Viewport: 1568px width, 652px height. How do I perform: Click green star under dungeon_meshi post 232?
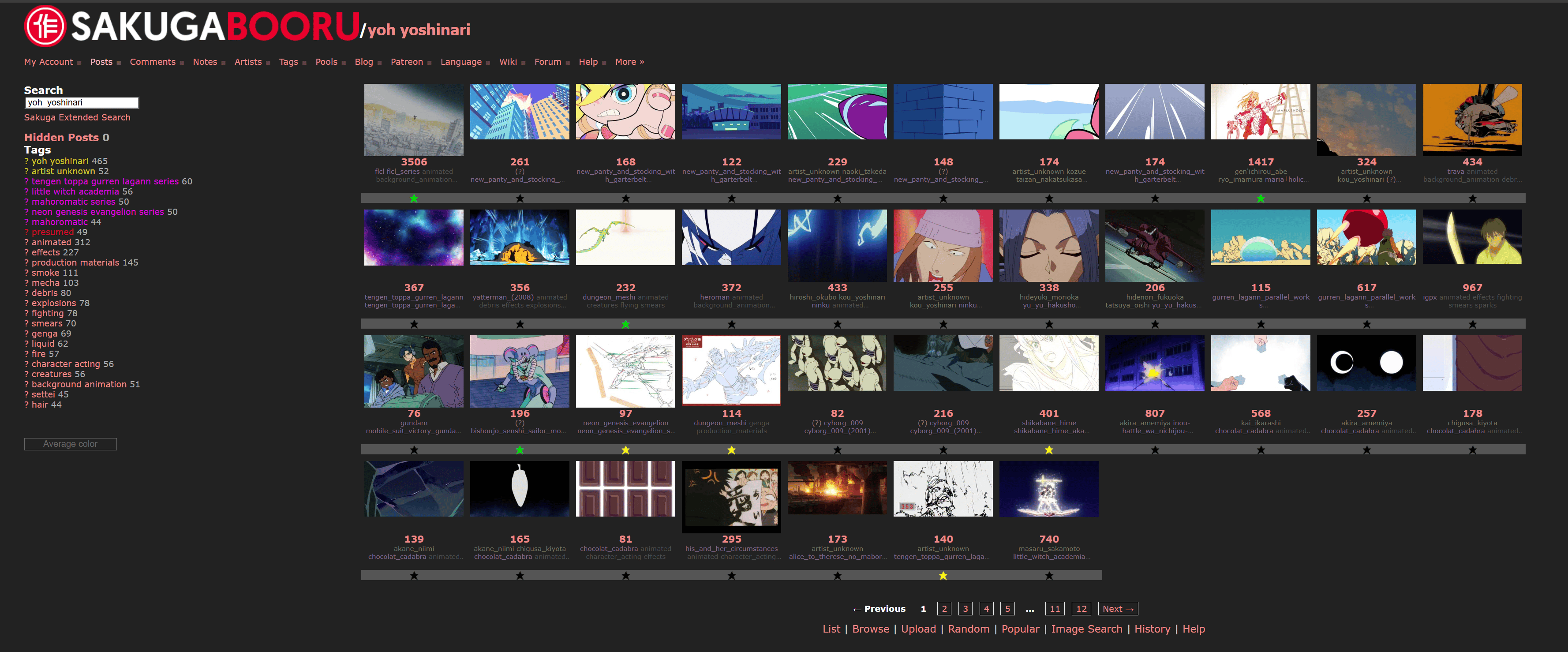click(x=625, y=324)
